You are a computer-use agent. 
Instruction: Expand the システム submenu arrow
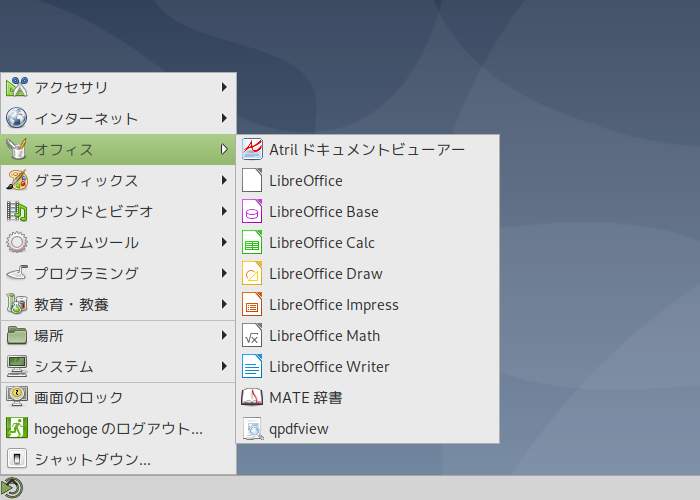[224, 366]
